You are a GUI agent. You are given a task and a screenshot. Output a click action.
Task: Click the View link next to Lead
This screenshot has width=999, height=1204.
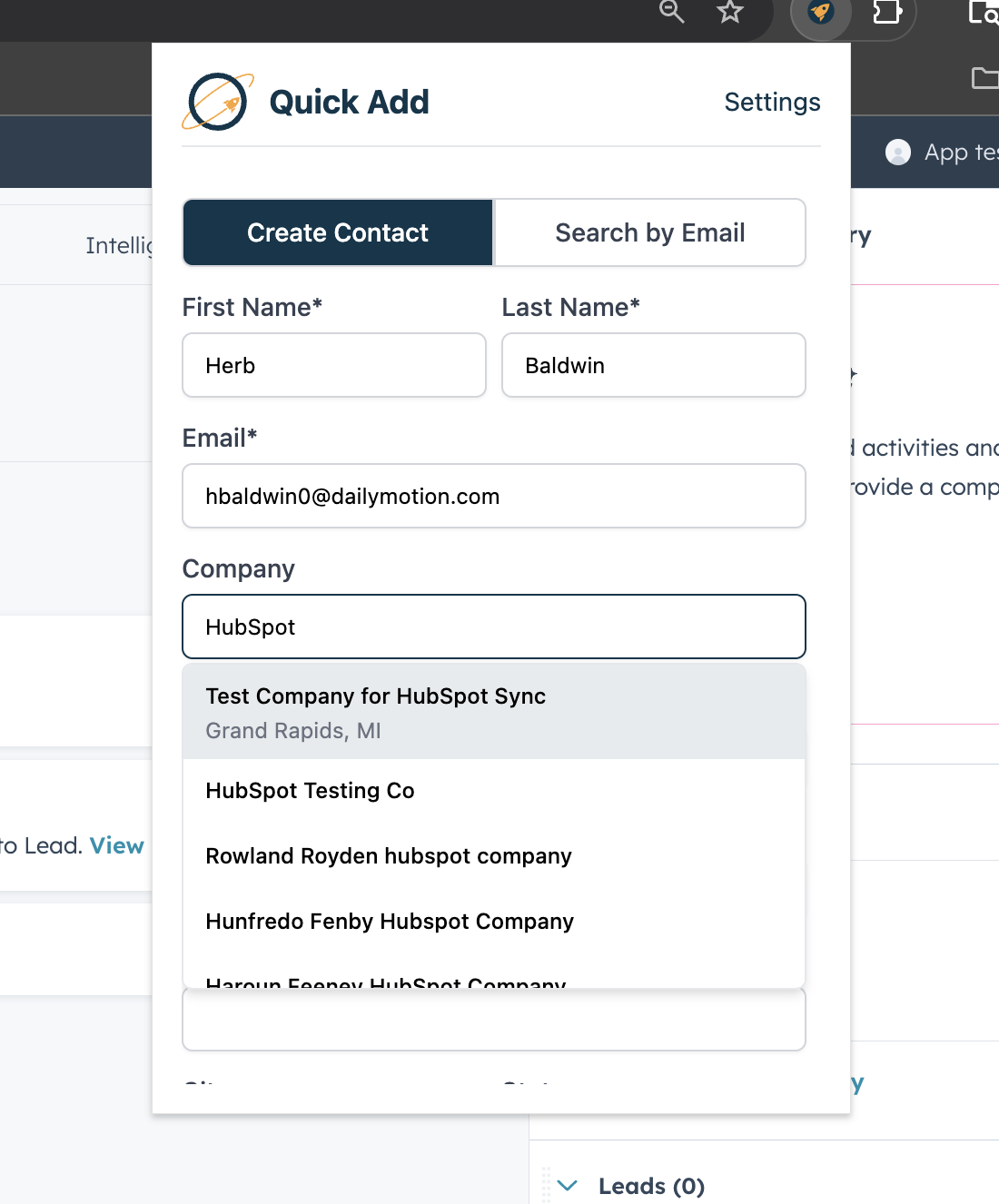(x=117, y=845)
